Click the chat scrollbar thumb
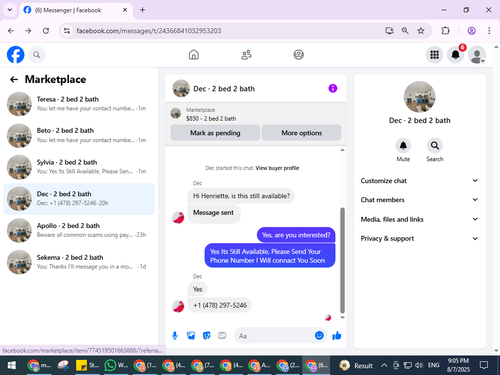 (342, 260)
